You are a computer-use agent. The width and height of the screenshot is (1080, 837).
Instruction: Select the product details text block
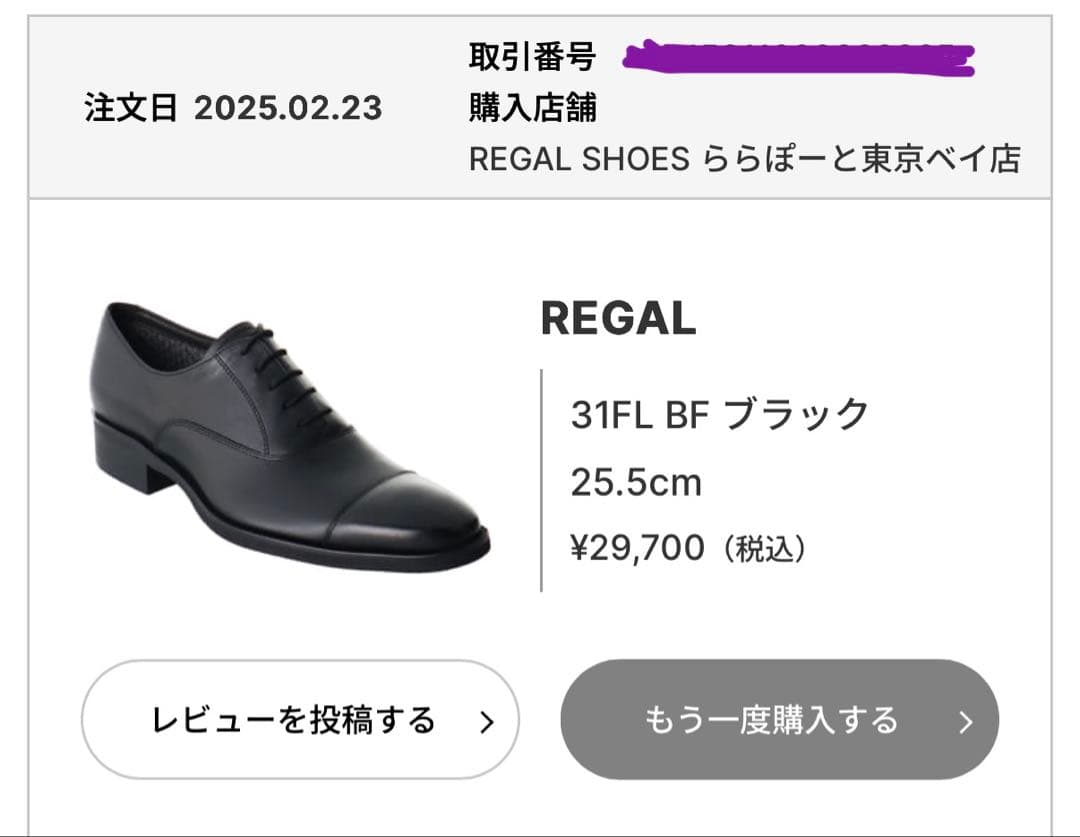[720, 478]
